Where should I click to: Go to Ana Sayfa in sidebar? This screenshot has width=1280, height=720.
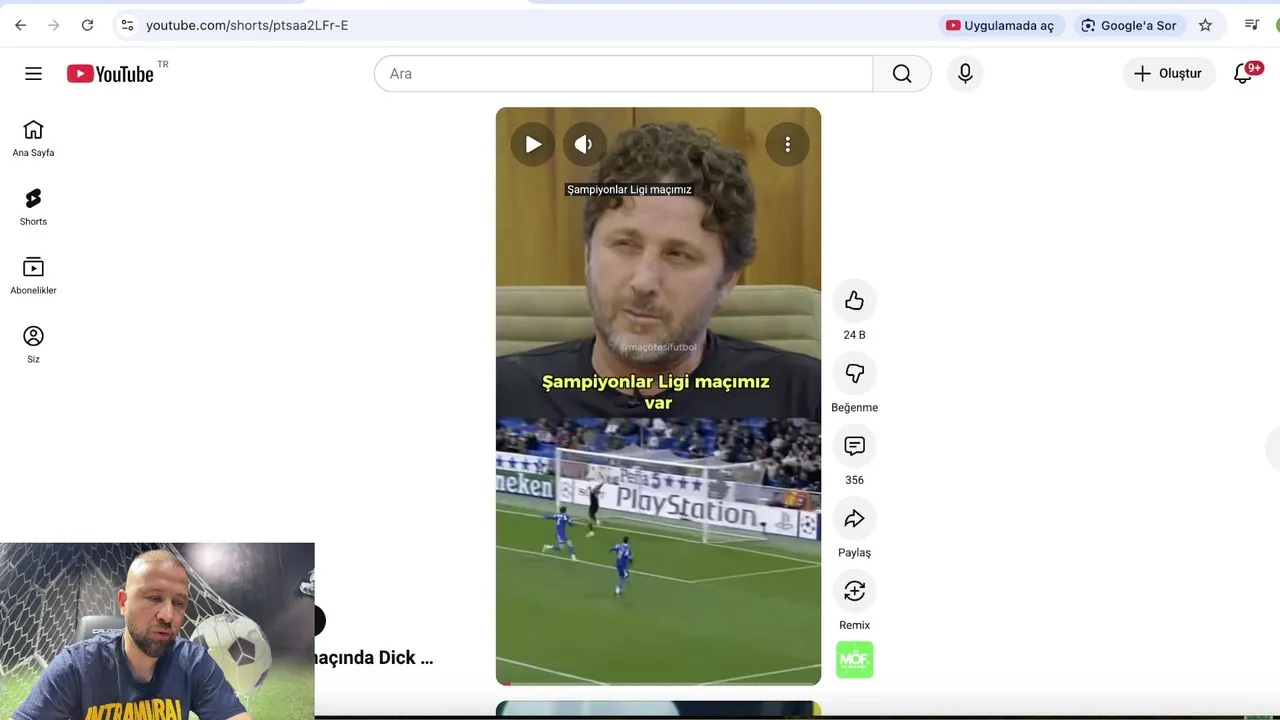pyautogui.click(x=33, y=139)
